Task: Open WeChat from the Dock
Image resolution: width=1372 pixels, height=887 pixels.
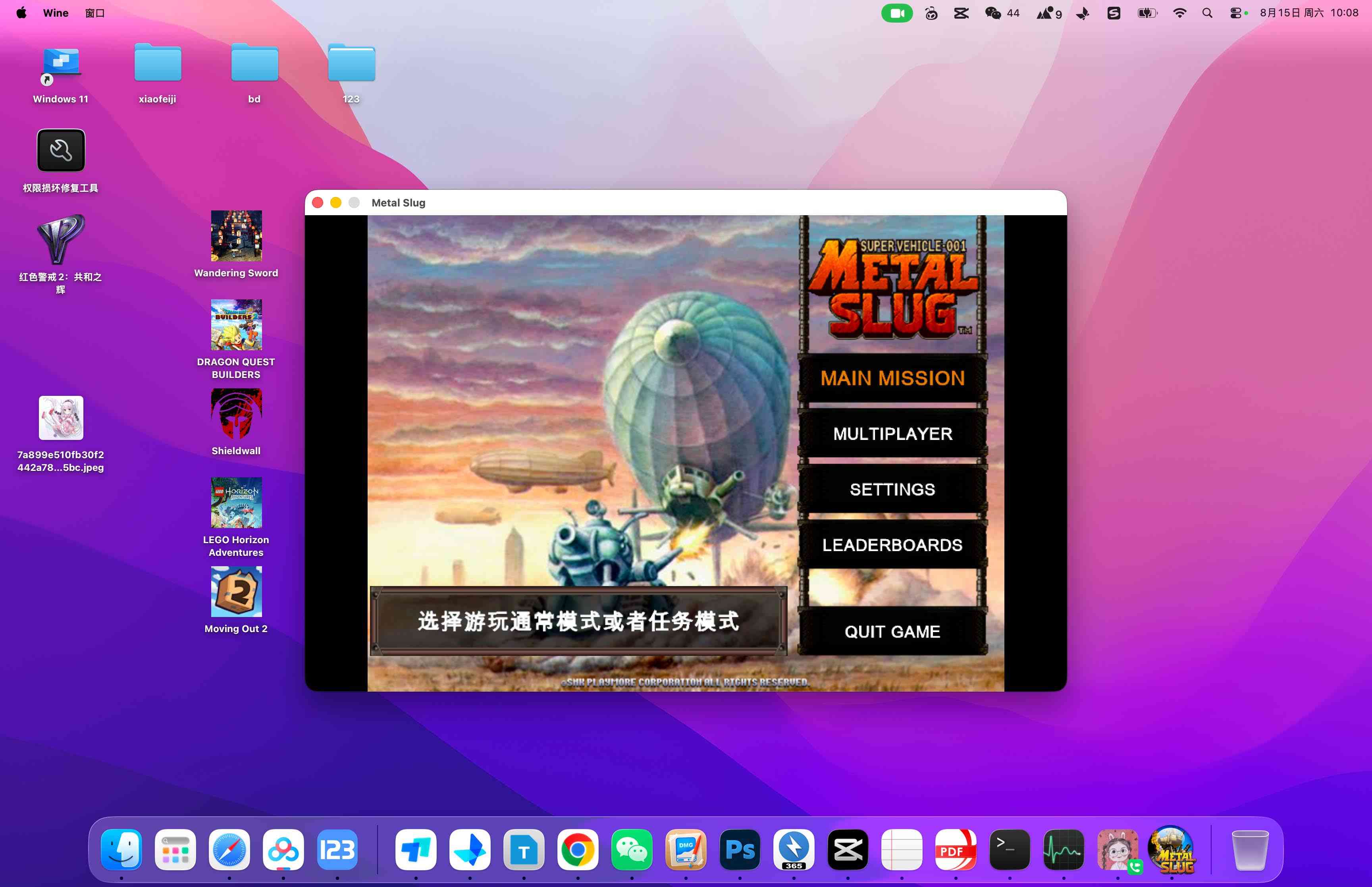Action: click(x=632, y=850)
